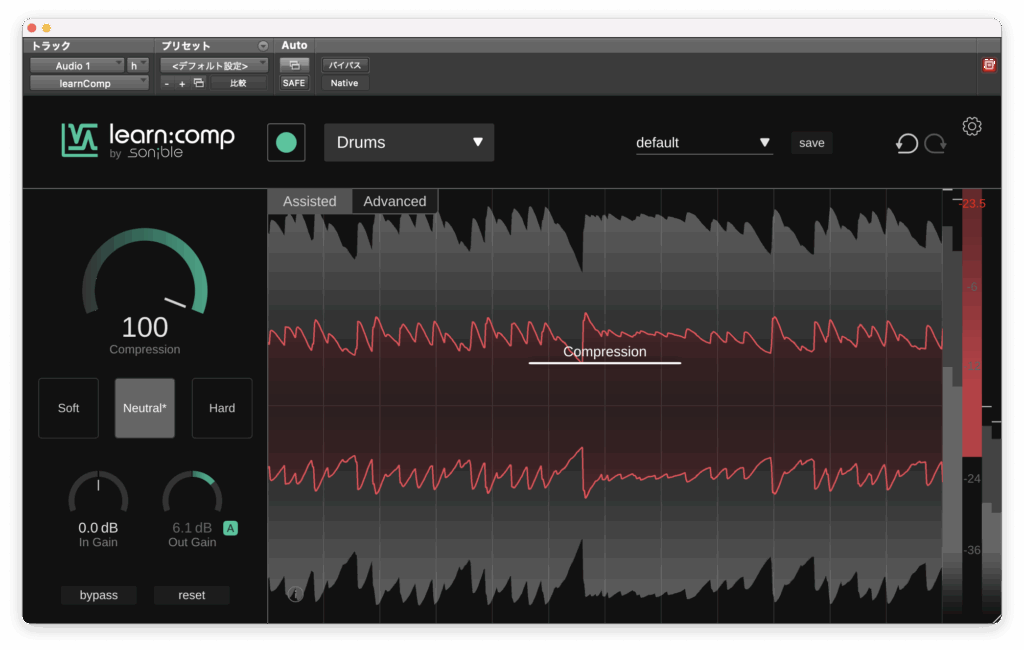Open the automation enable icon under Auto
Viewport: 1024px width, 650px height.
pos(294,65)
